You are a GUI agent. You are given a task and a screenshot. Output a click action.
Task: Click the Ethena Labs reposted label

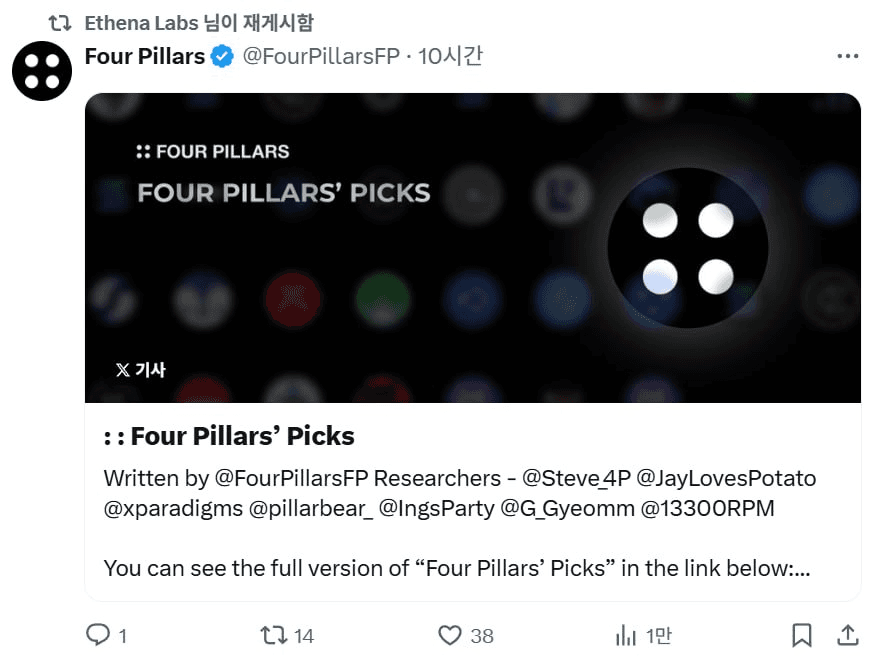(199, 23)
